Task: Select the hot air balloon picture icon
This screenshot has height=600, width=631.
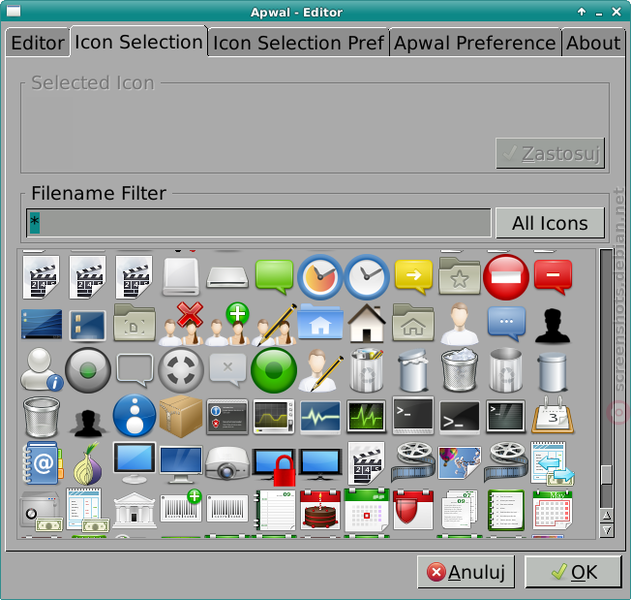Action: click(460, 463)
